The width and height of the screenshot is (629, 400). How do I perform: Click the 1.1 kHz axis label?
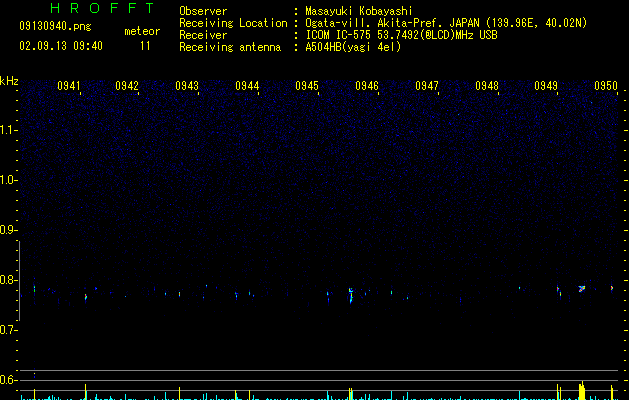8,130
